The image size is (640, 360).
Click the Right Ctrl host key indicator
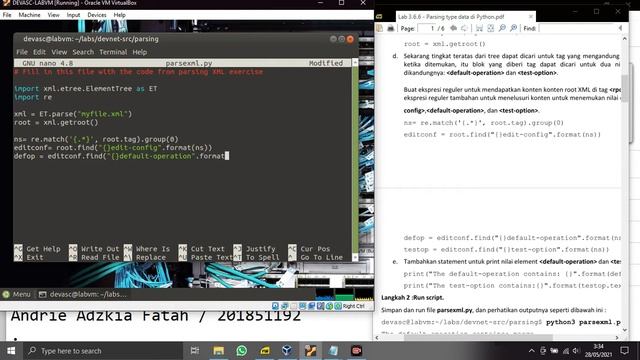coord(353,306)
